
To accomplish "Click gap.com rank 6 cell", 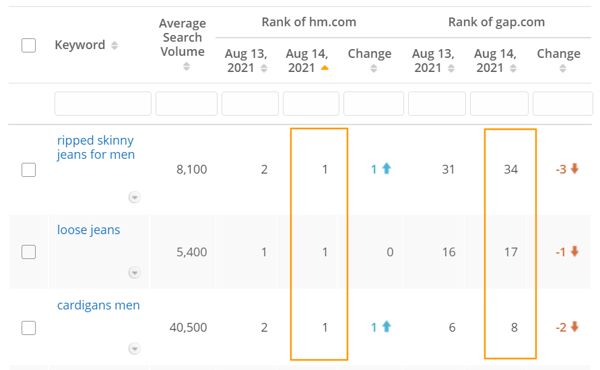I will [x=452, y=328].
